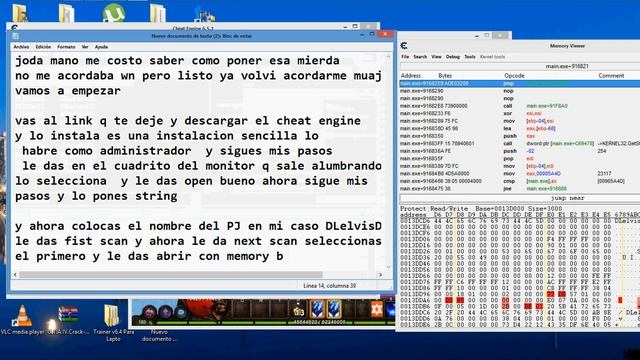Select the cmp [main.exe],ax instruction row
Image resolution: width=640 pixels, height=360 pixels.
(520, 181)
